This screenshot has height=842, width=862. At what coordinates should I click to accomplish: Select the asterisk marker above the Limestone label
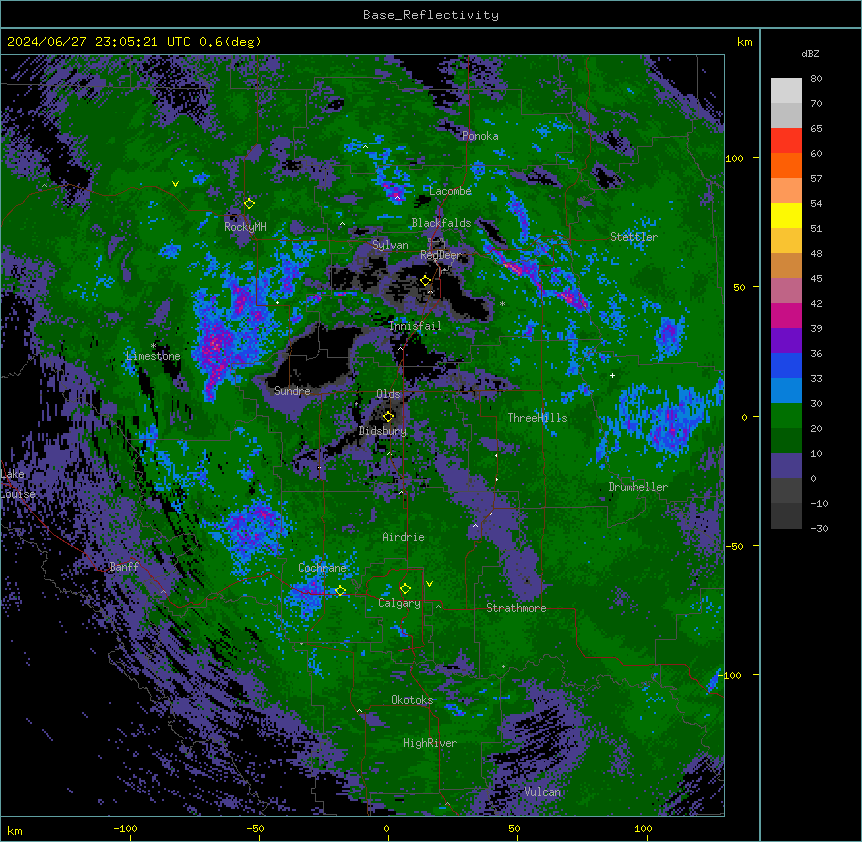[153, 346]
